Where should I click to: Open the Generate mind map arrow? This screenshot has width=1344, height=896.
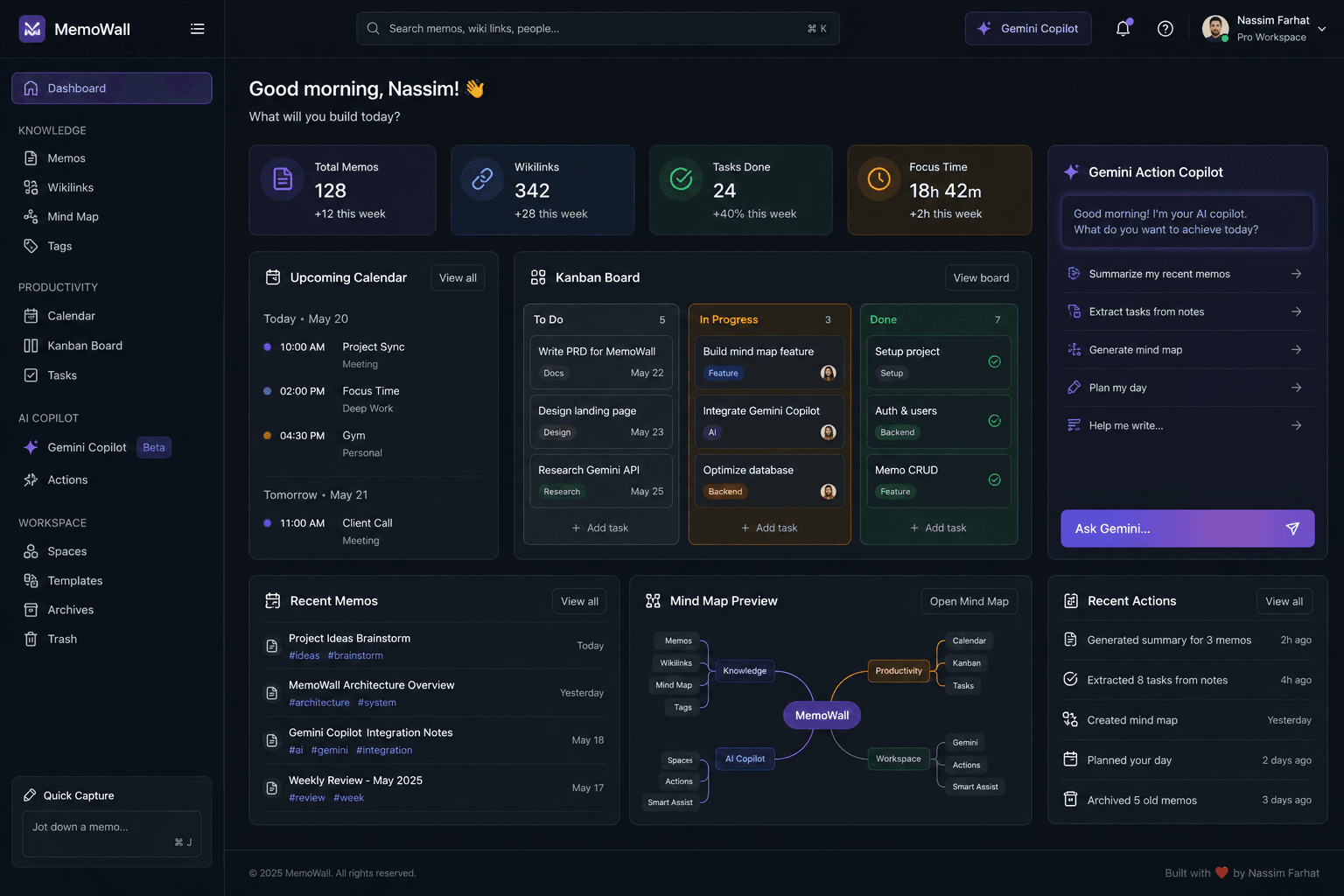point(1296,350)
